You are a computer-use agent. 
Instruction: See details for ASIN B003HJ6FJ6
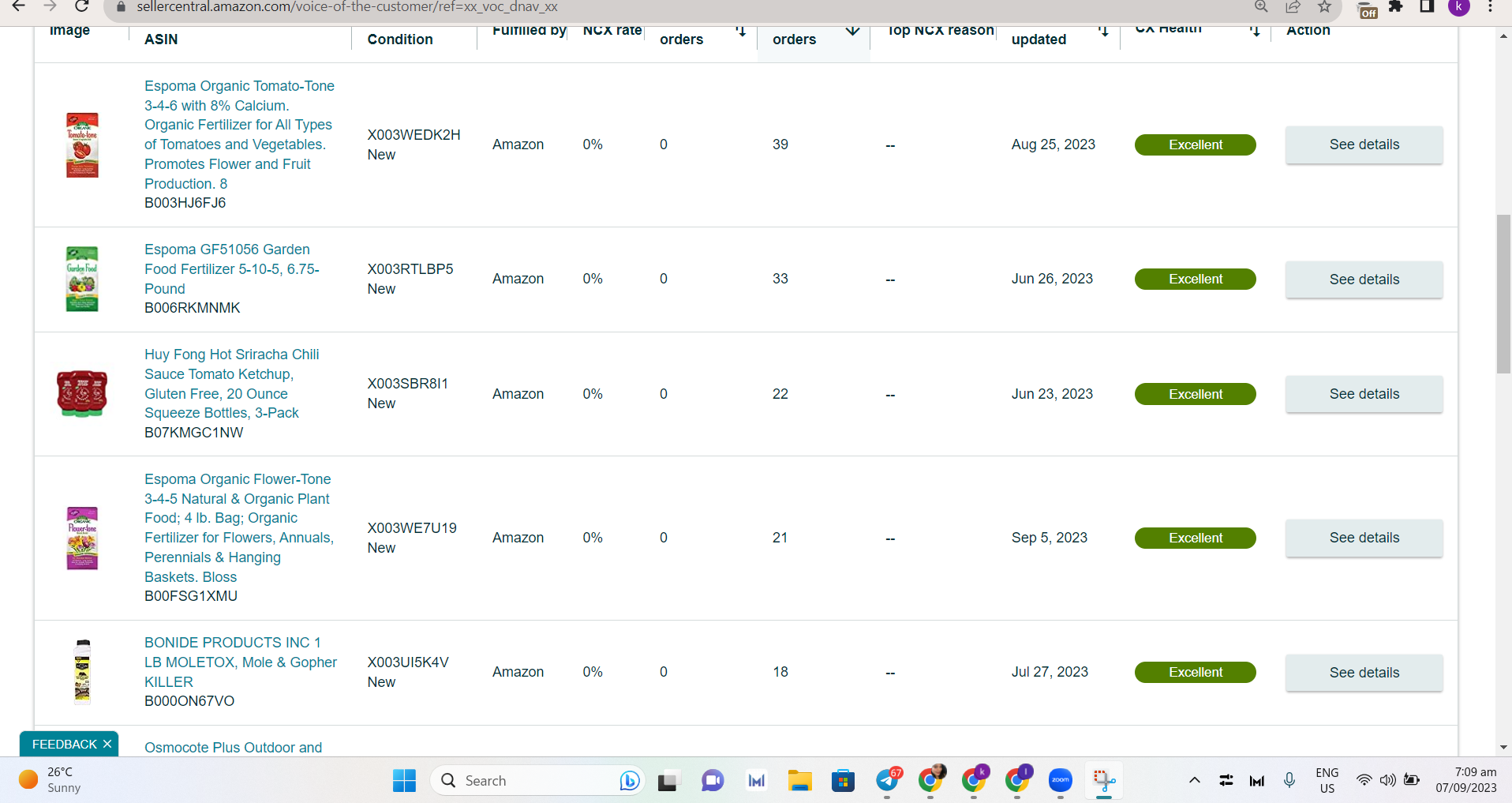[1364, 144]
